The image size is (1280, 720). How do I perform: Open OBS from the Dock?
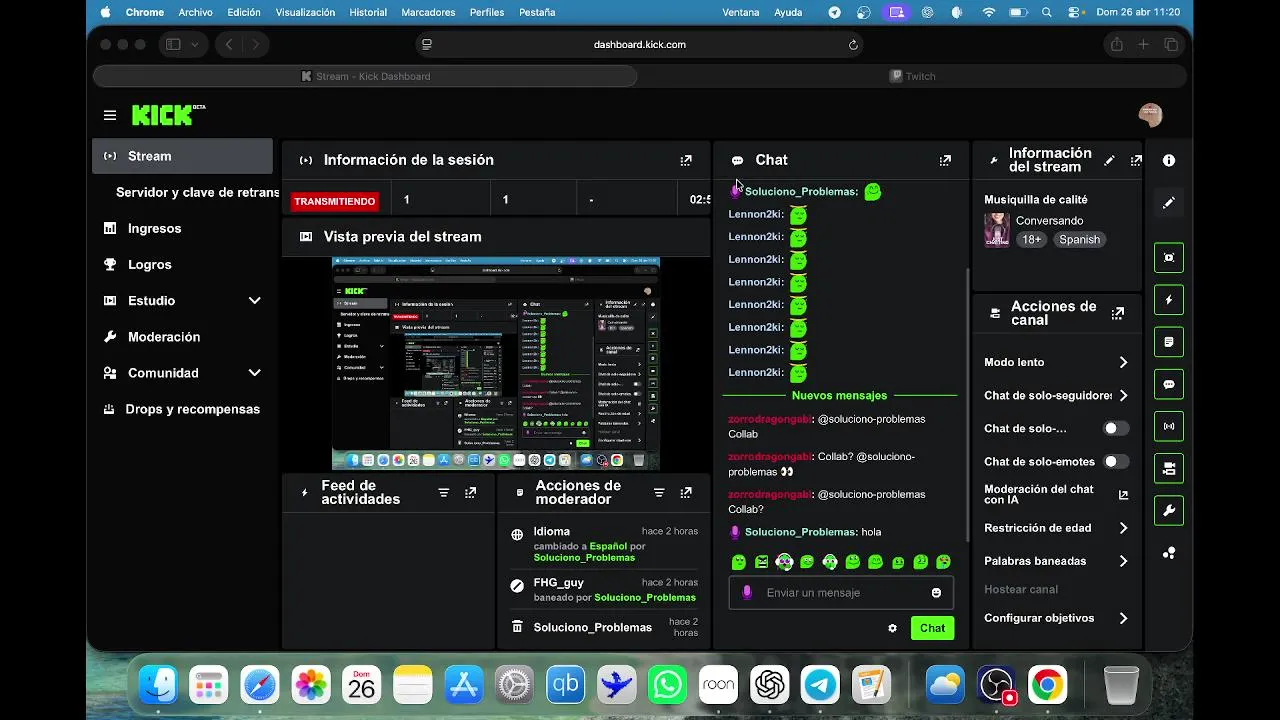point(996,685)
